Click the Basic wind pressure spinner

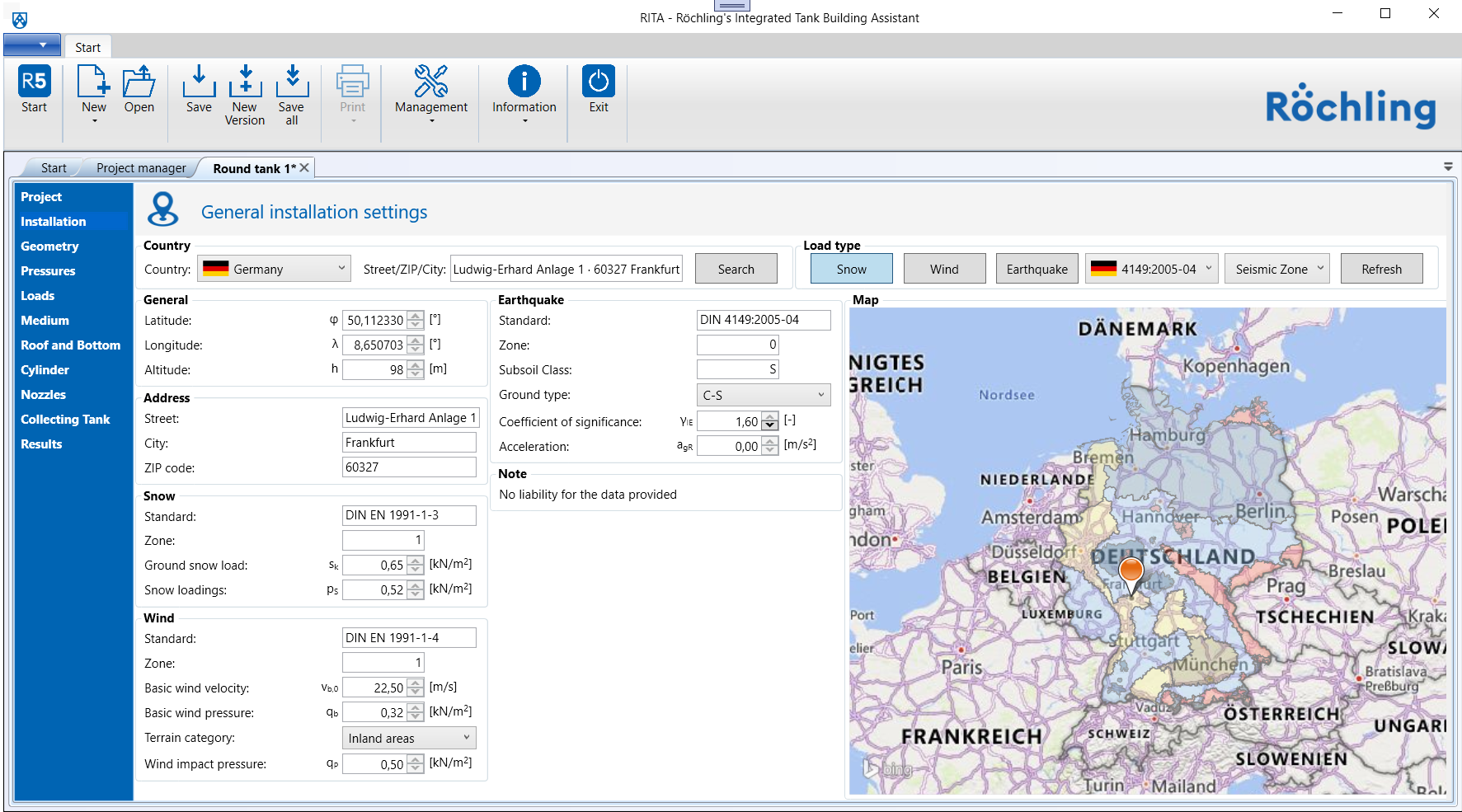pos(416,712)
